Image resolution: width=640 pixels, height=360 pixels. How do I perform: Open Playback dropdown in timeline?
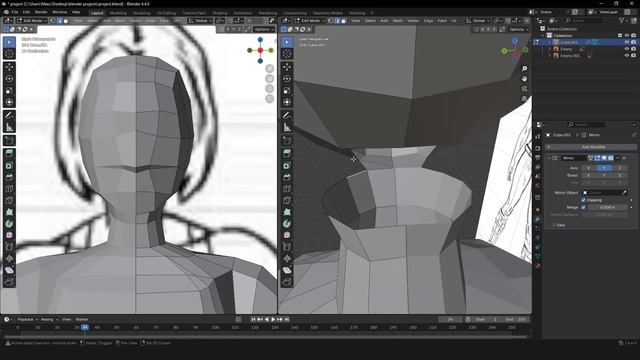(x=27, y=320)
